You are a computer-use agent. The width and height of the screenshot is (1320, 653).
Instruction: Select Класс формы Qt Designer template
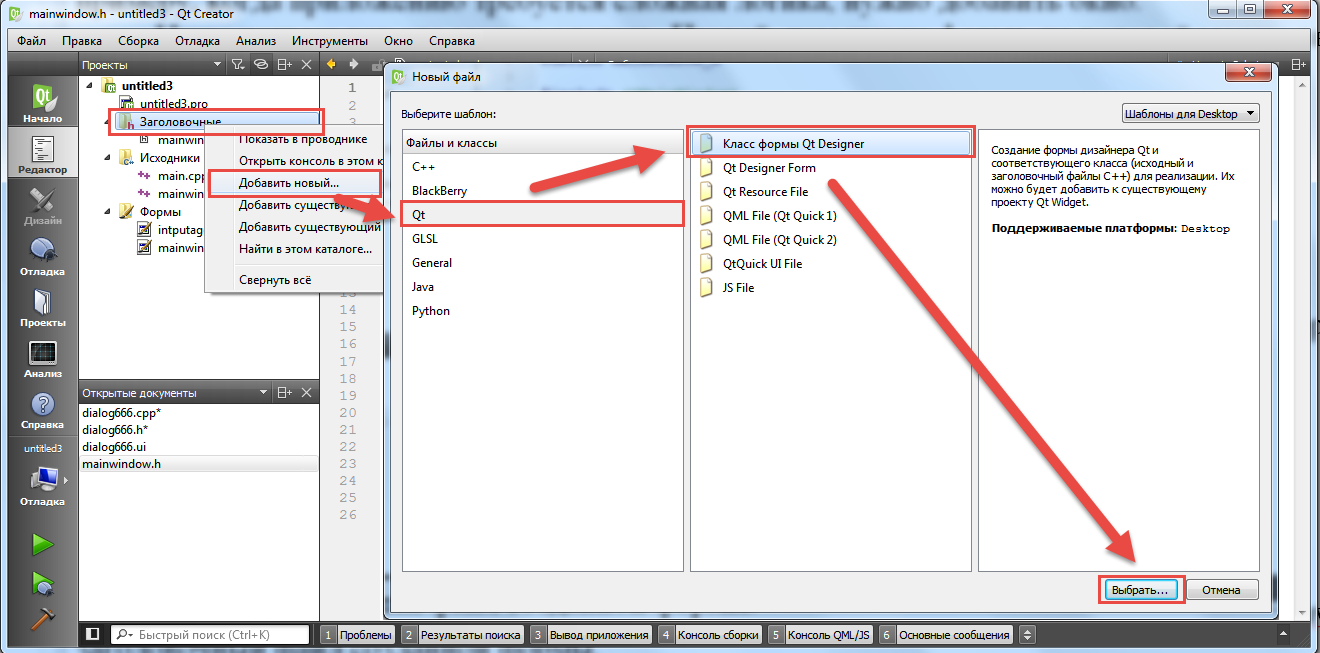831,144
